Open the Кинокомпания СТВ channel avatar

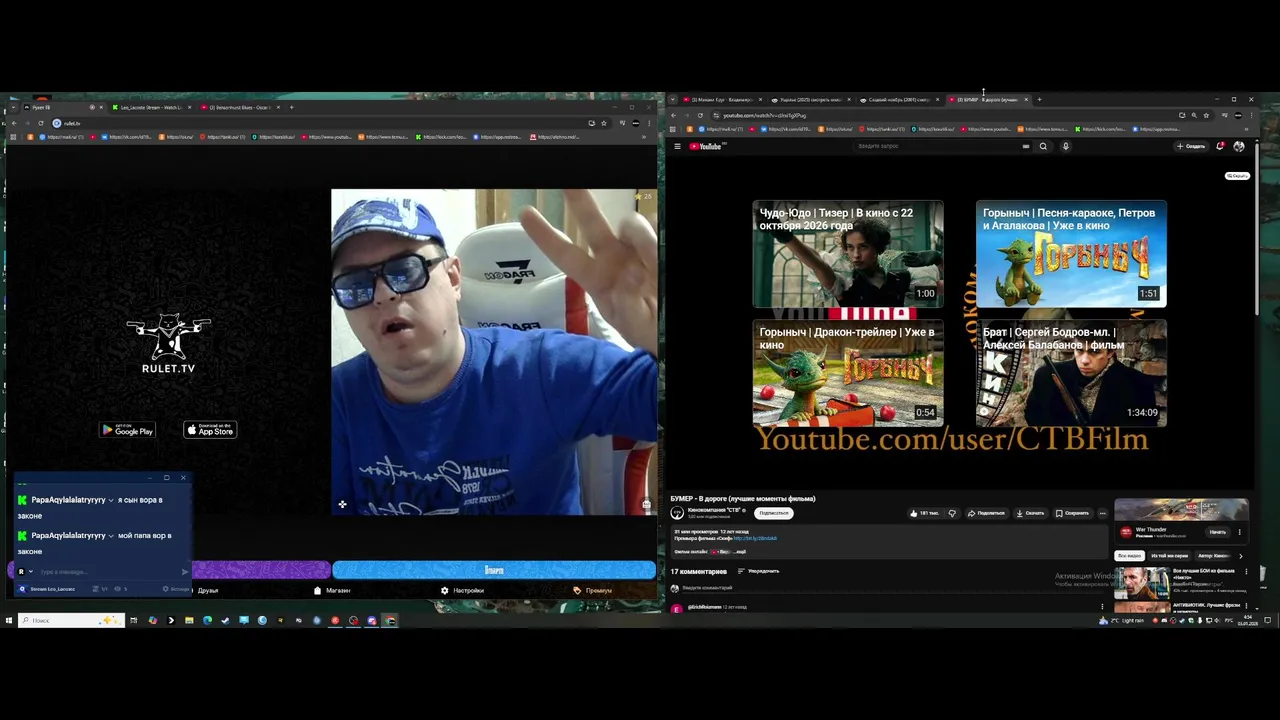click(x=677, y=512)
